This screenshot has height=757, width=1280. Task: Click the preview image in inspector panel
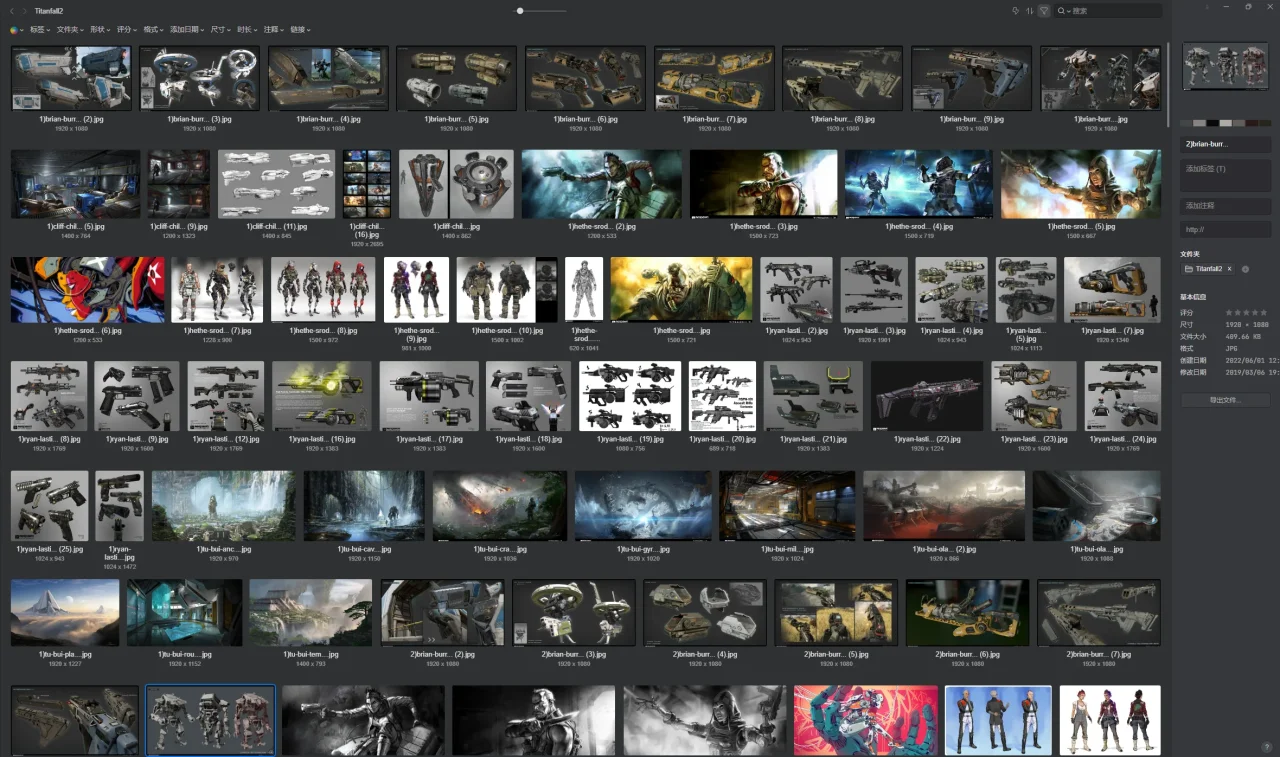tap(1225, 67)
